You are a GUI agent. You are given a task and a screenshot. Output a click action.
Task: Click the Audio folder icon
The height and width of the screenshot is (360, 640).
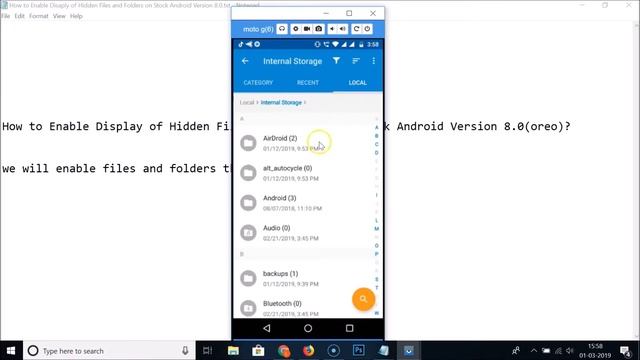248,233
